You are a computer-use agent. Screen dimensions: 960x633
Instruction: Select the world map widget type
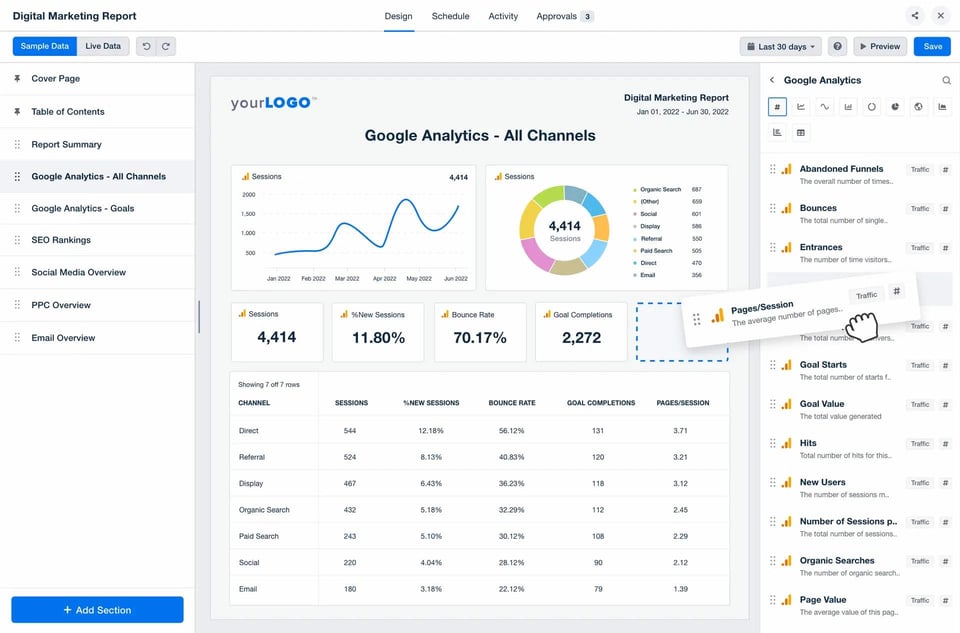[x=920, y=107]
